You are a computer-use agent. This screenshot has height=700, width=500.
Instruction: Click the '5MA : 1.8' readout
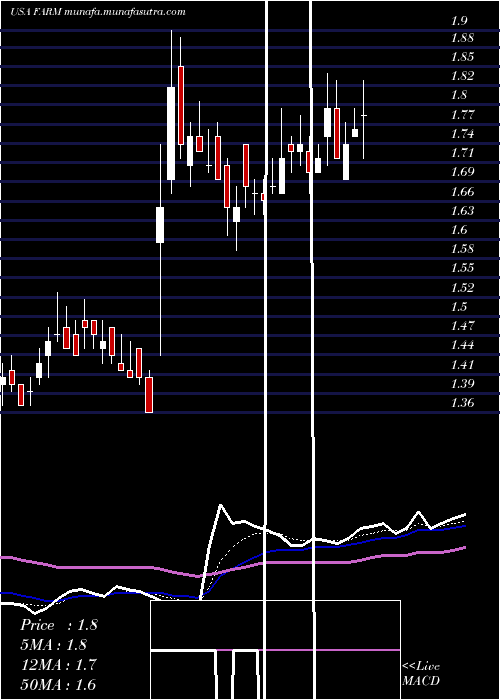tap(54, 644)
